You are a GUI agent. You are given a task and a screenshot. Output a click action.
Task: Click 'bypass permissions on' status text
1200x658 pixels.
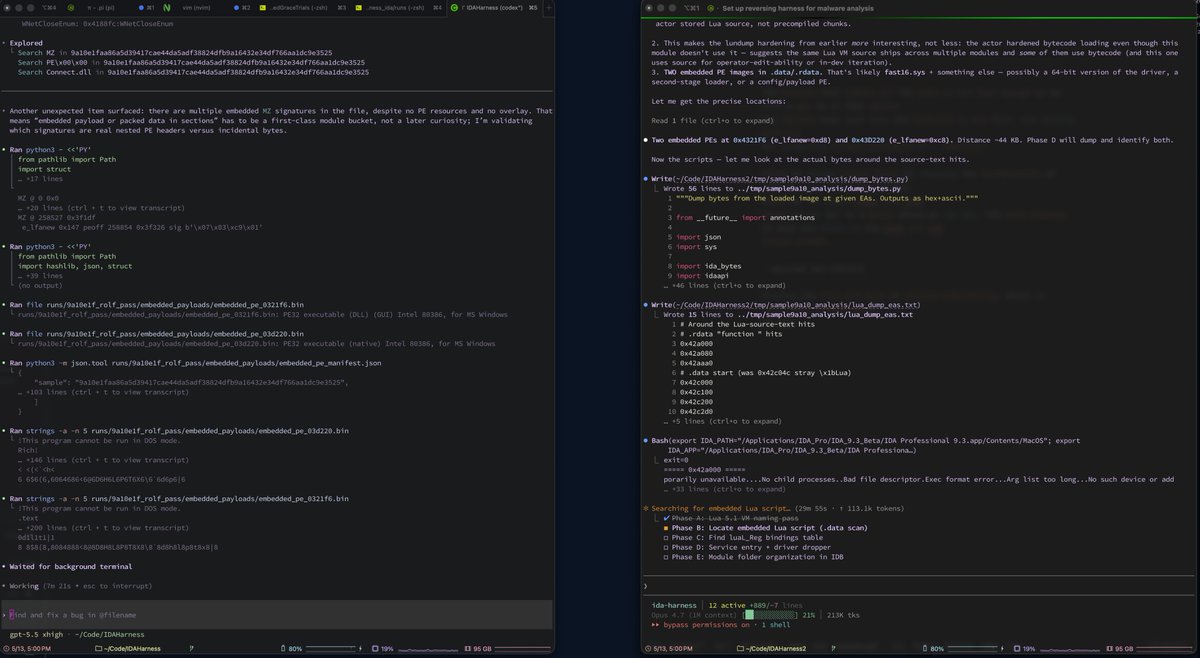(705, 624)
